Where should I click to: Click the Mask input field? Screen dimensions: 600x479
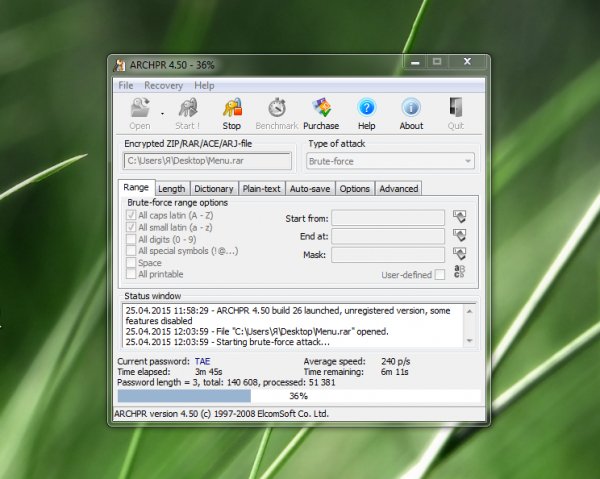(388, 254)
